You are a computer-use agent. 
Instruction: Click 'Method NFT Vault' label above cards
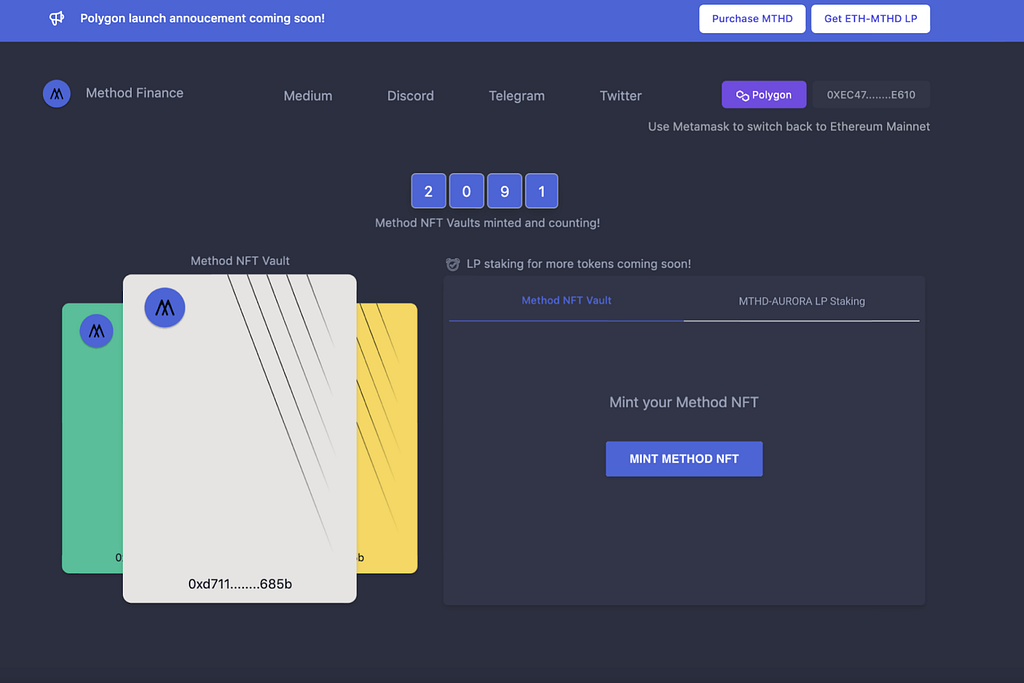(x=240, y=261)
